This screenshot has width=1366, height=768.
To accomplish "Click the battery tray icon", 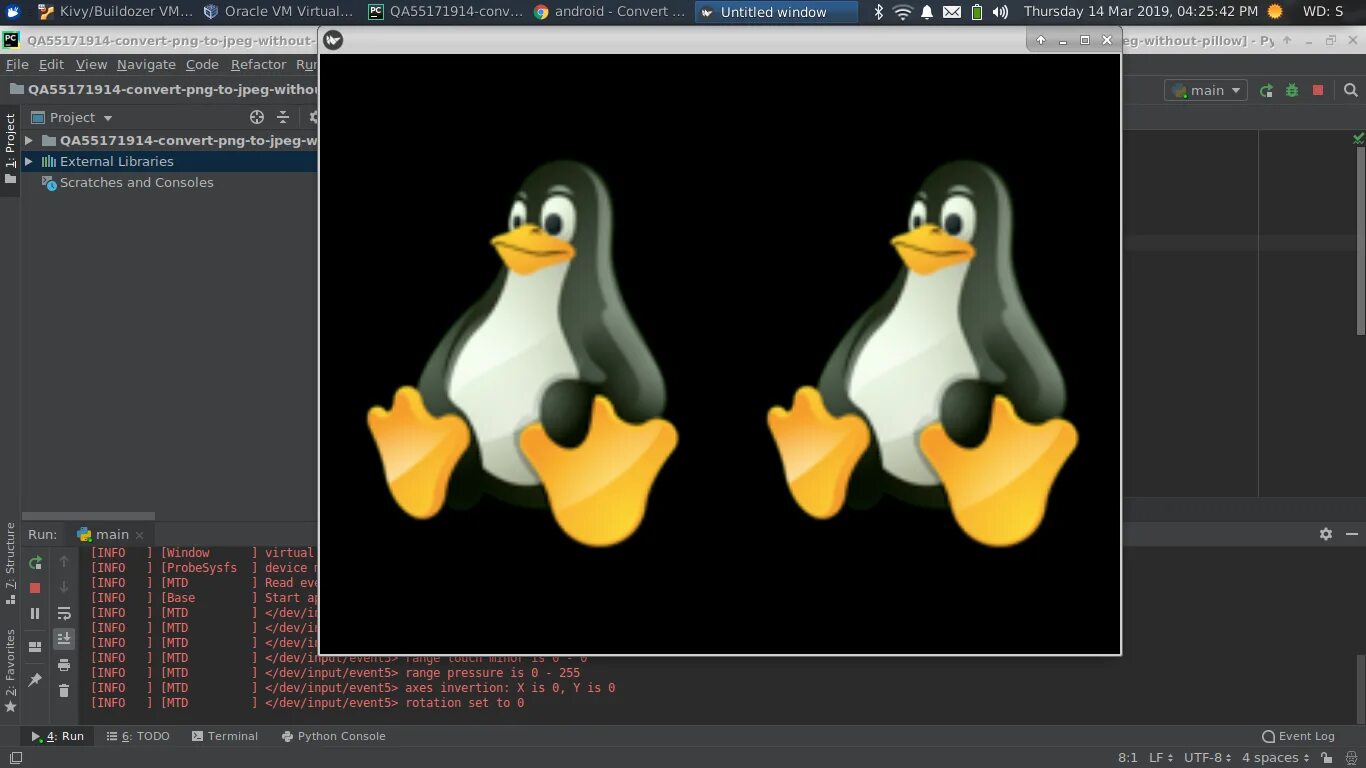I will click(977, 12).
